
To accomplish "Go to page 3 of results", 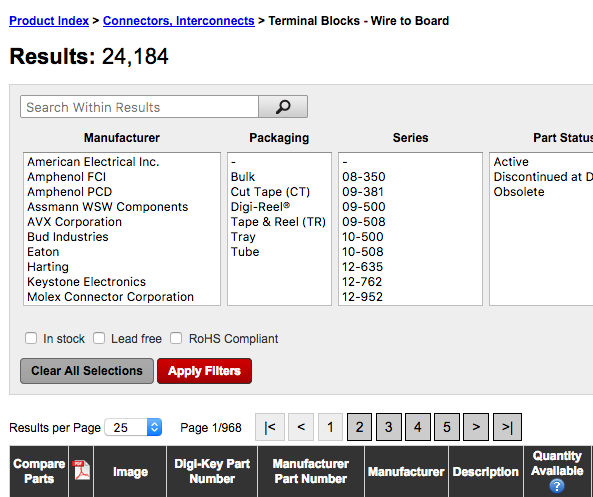I will (388, 427).
